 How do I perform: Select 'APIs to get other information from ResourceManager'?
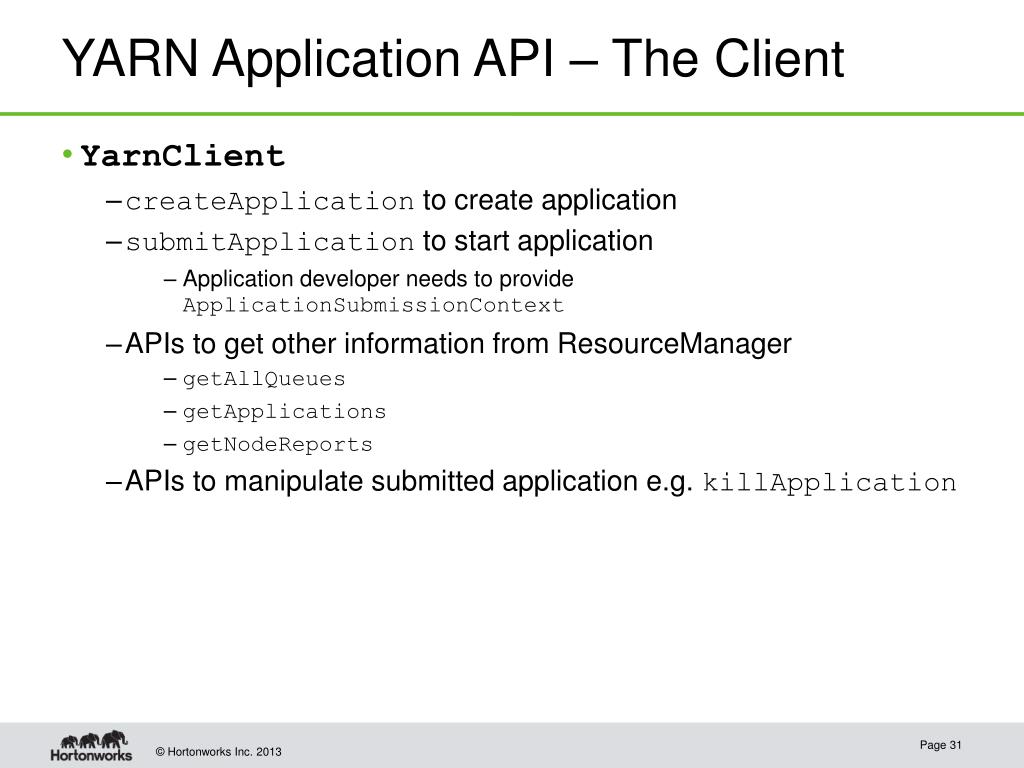(x=458, y=344)
